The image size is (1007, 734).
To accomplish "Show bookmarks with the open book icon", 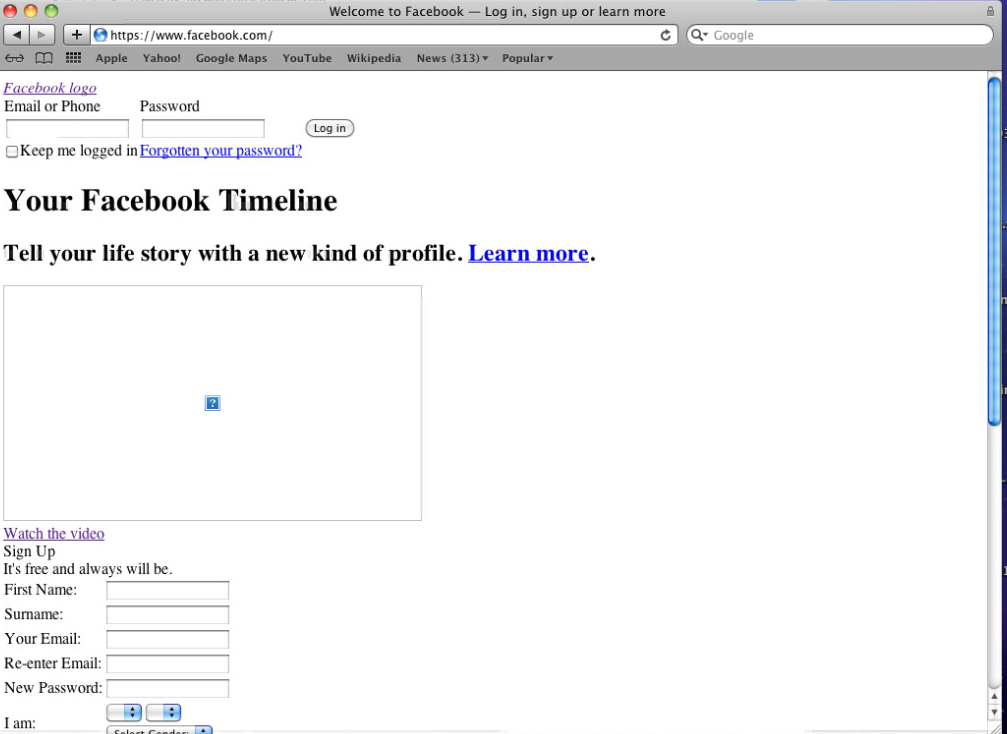I will point(44,58).
